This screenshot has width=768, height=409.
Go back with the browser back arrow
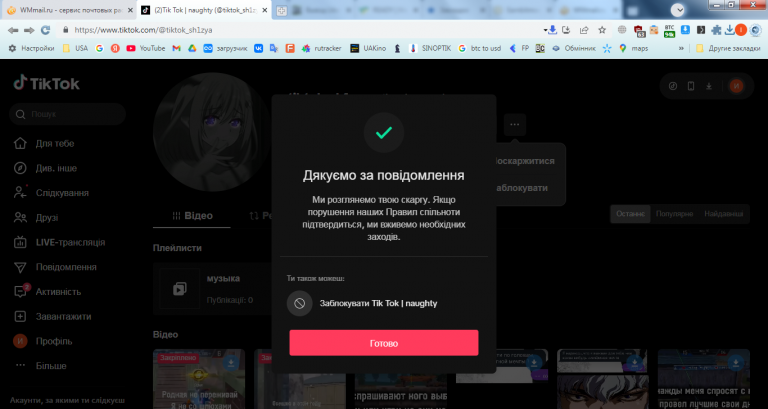pyautogui.click(x=13, y=30)
